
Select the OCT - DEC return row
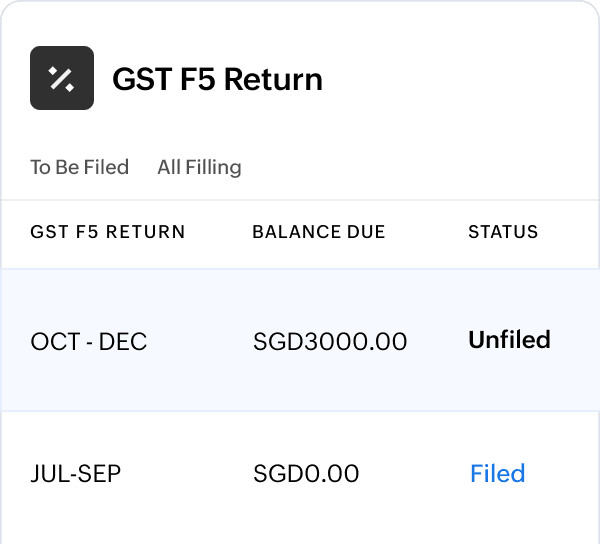pos(300,340)
